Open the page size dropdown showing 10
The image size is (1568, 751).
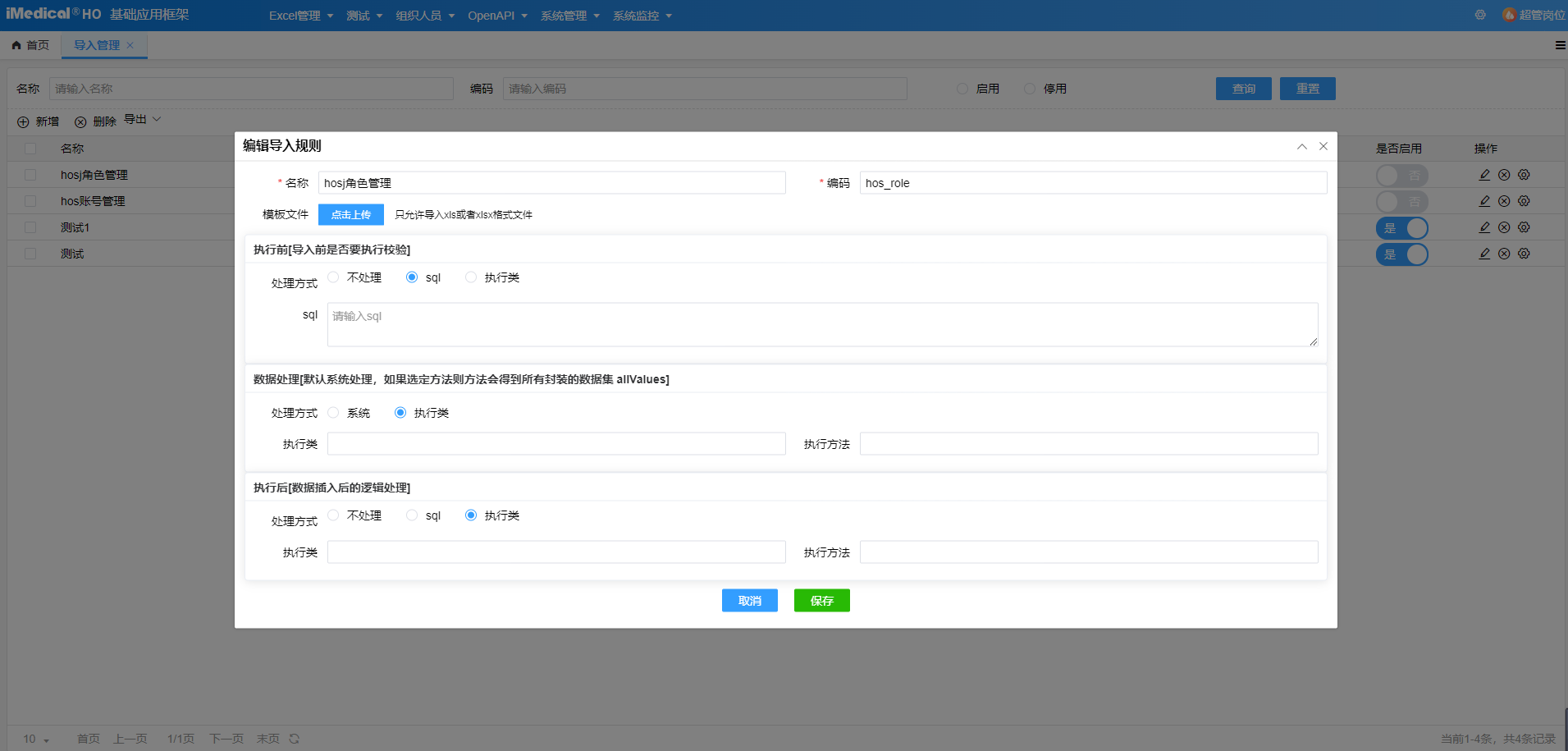coord(33,738)
